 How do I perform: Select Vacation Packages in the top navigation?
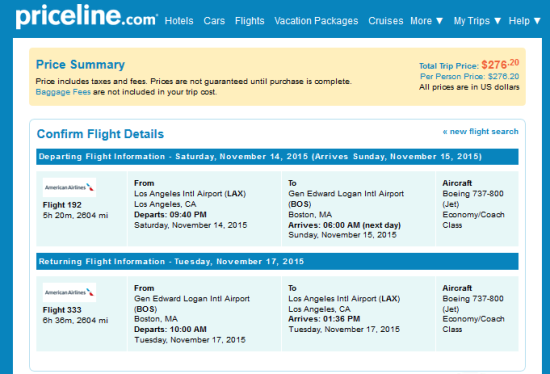pyautogui.click(x=316, y=21)
